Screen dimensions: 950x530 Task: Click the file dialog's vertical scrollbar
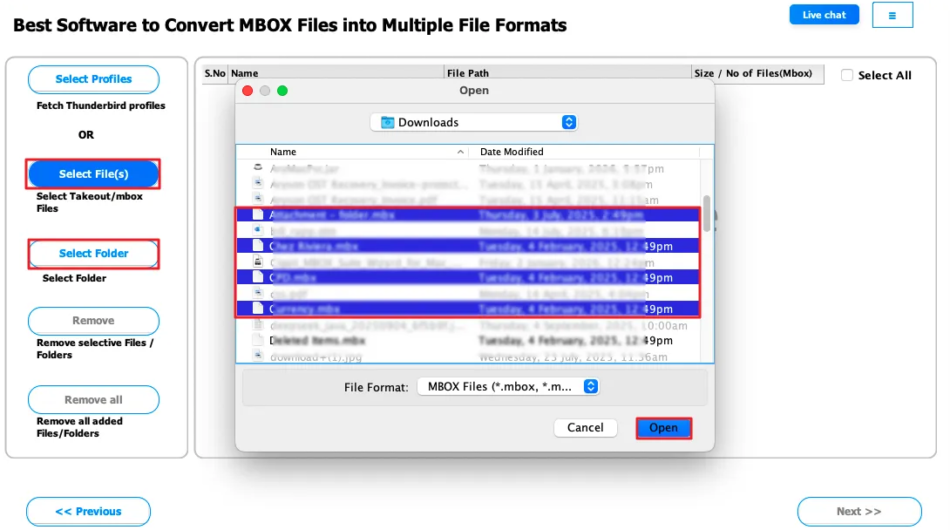point(706,213)
